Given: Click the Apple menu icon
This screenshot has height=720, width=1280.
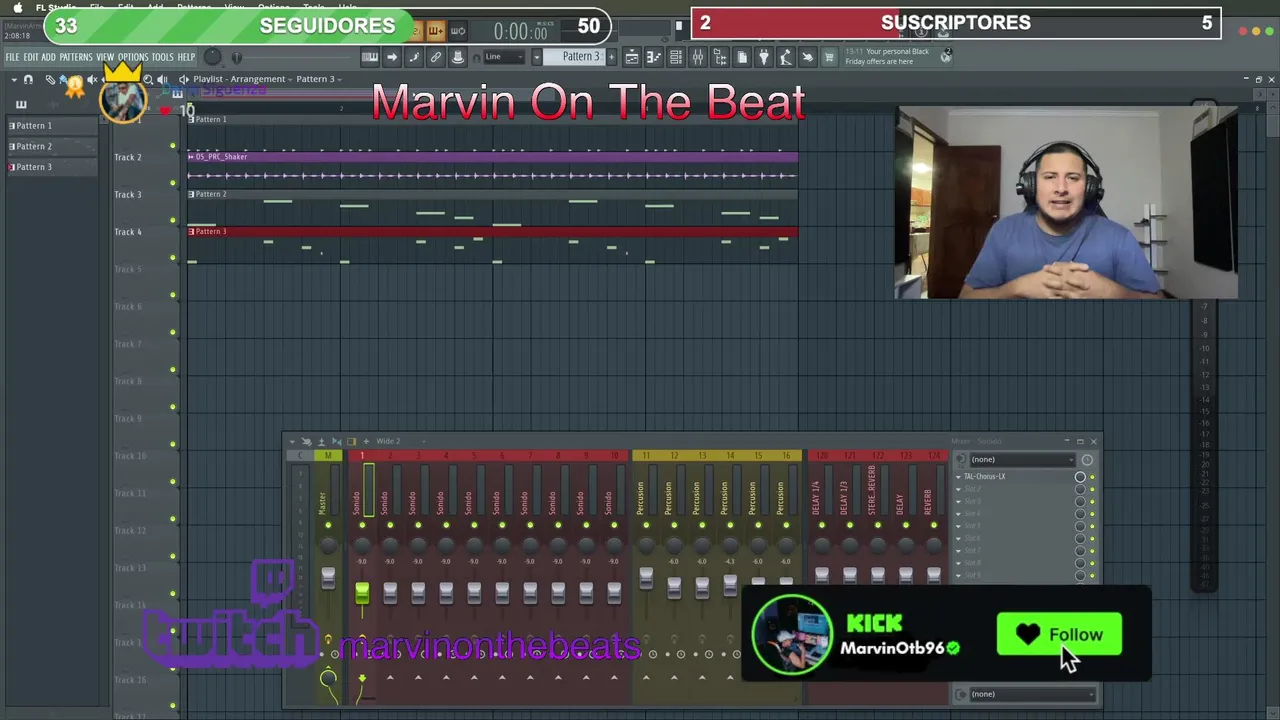Looking at the screenshot, I should [x=17, y=8].
